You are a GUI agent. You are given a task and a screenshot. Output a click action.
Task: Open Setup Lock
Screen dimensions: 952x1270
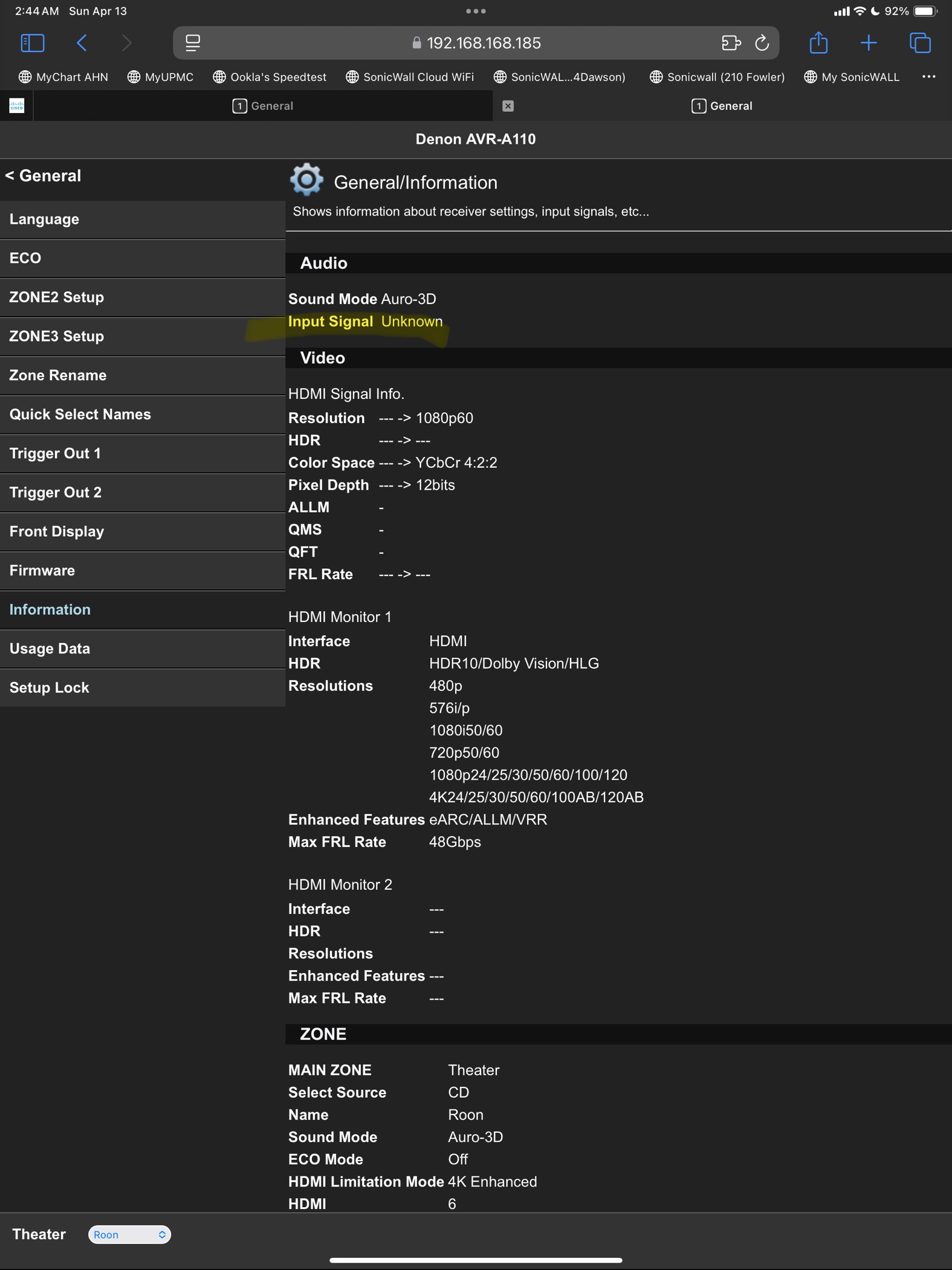pos(143,688)
